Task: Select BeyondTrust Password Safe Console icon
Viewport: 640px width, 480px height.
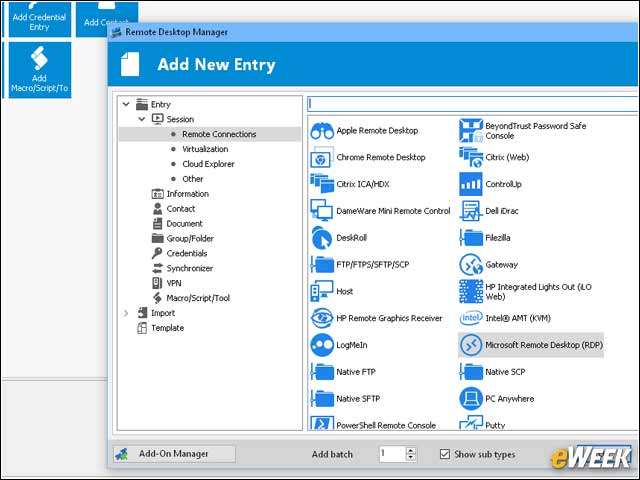Action: point(471,131)
